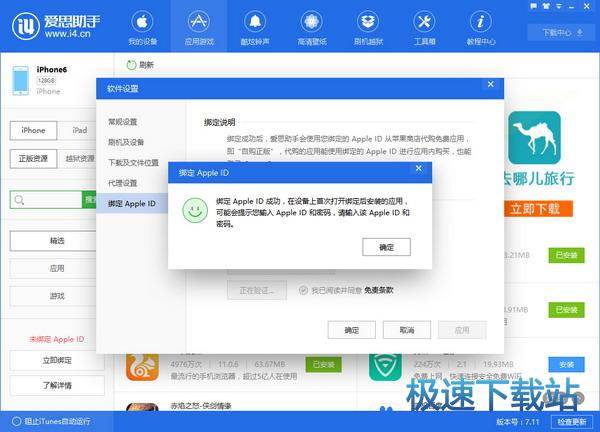Open 常规设置 settings section
The image size is (600, 432).
click(x=122, y=122)
